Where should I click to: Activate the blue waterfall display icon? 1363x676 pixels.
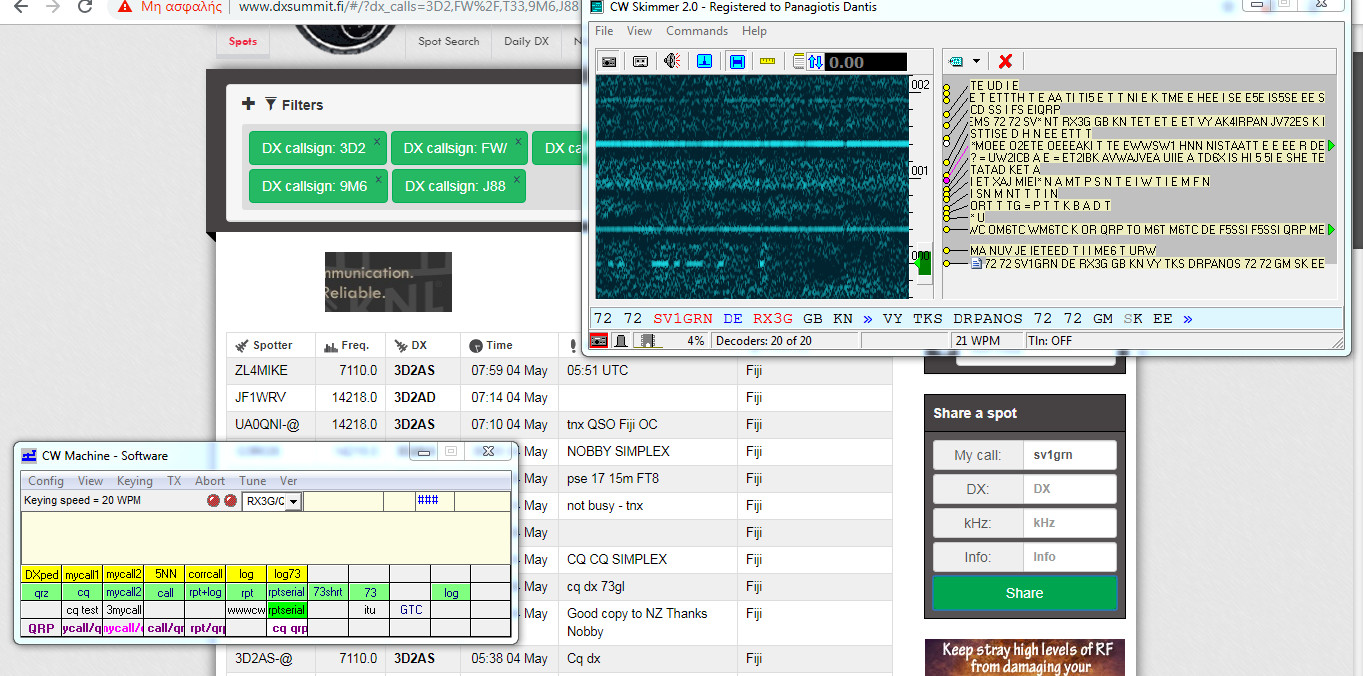pyautogui.click(x=703, y=61)
